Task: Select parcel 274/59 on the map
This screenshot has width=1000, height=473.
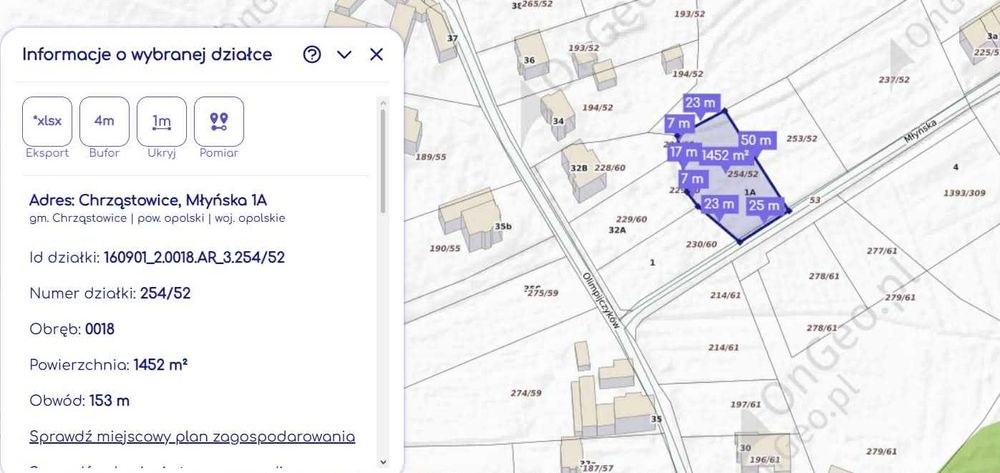Action: [x=526, y=393]
